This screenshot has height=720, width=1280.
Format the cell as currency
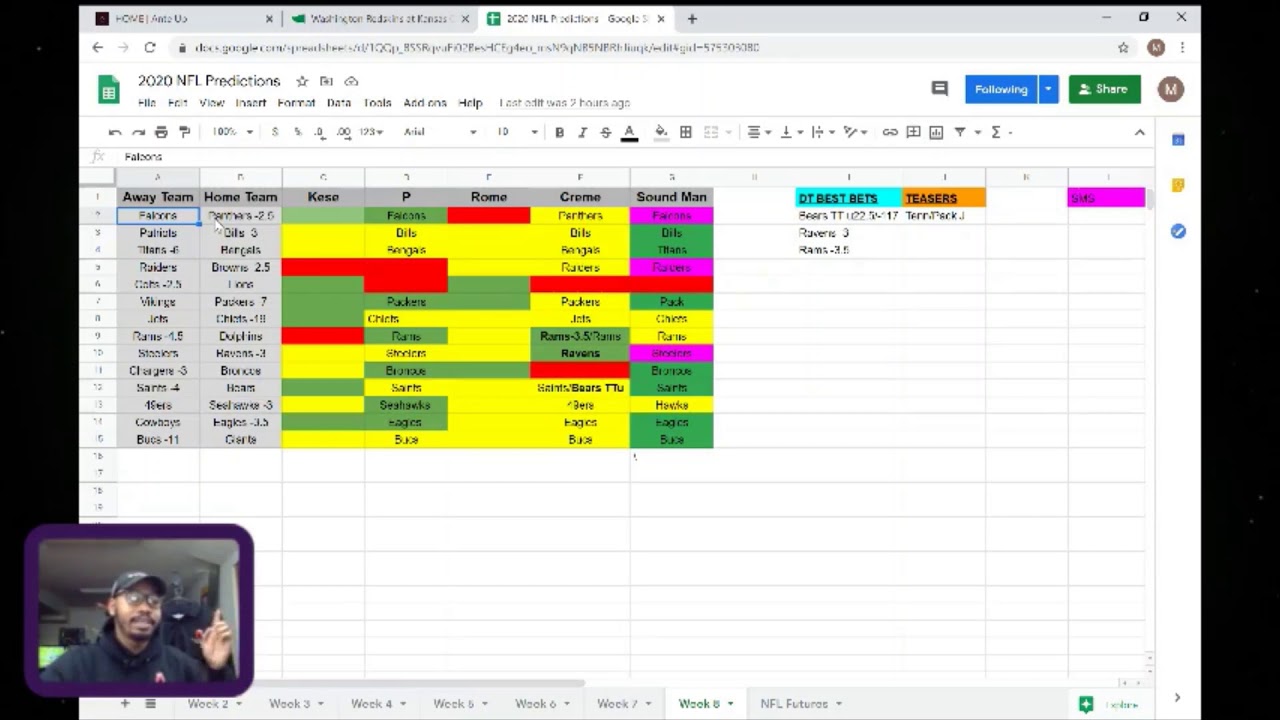click(x=274, y=132)
